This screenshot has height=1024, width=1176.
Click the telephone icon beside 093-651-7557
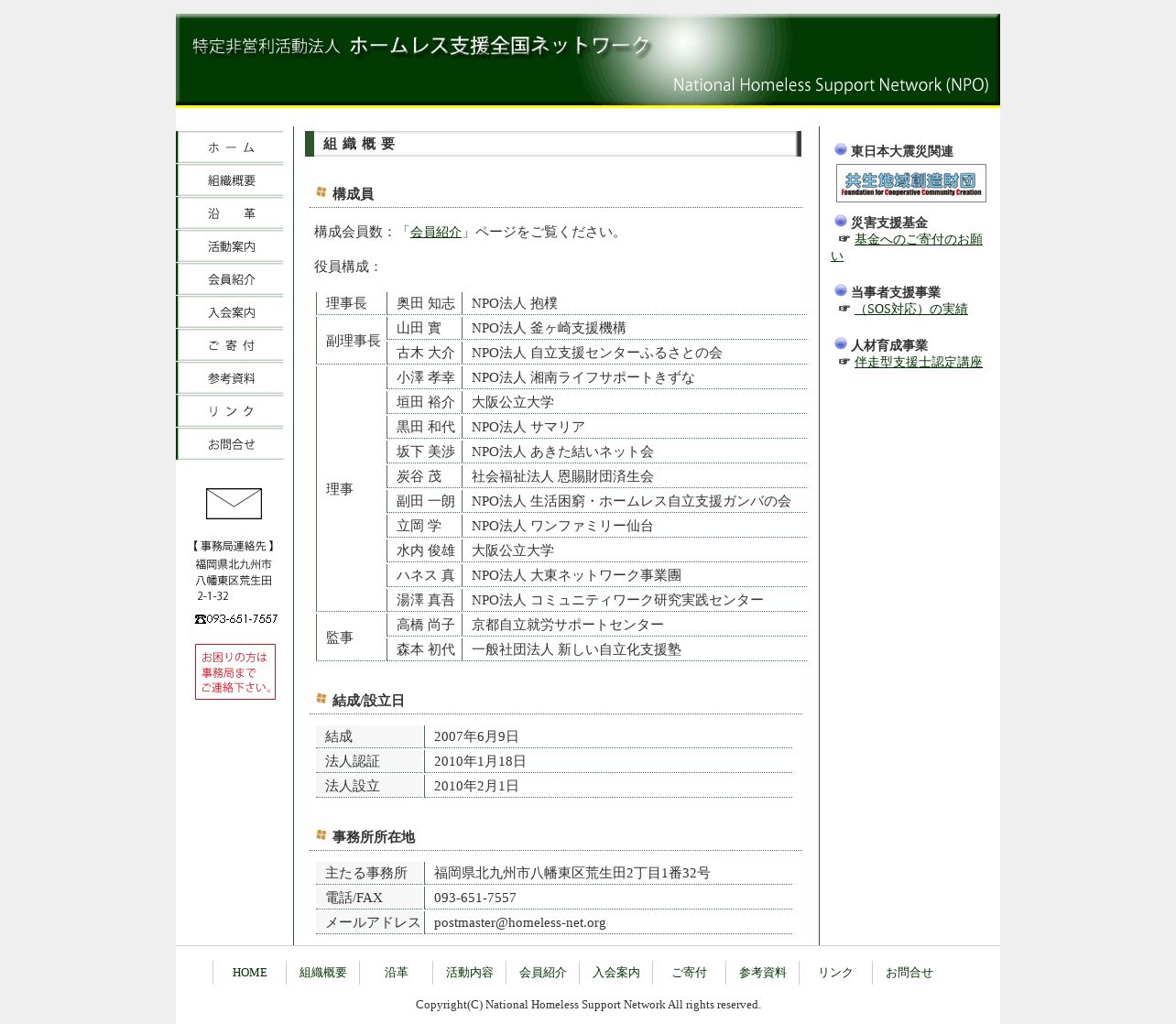200,619
